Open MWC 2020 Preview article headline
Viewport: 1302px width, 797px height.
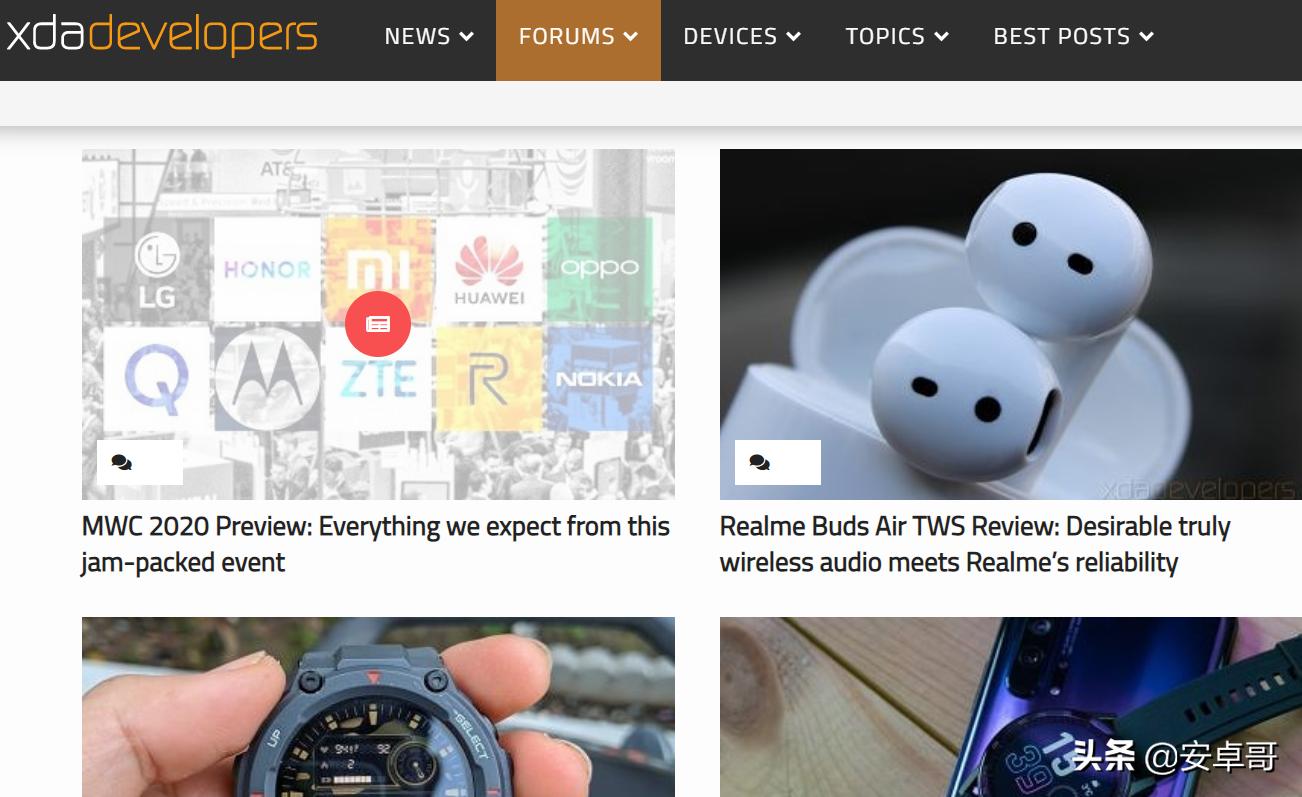click(376, 544)
